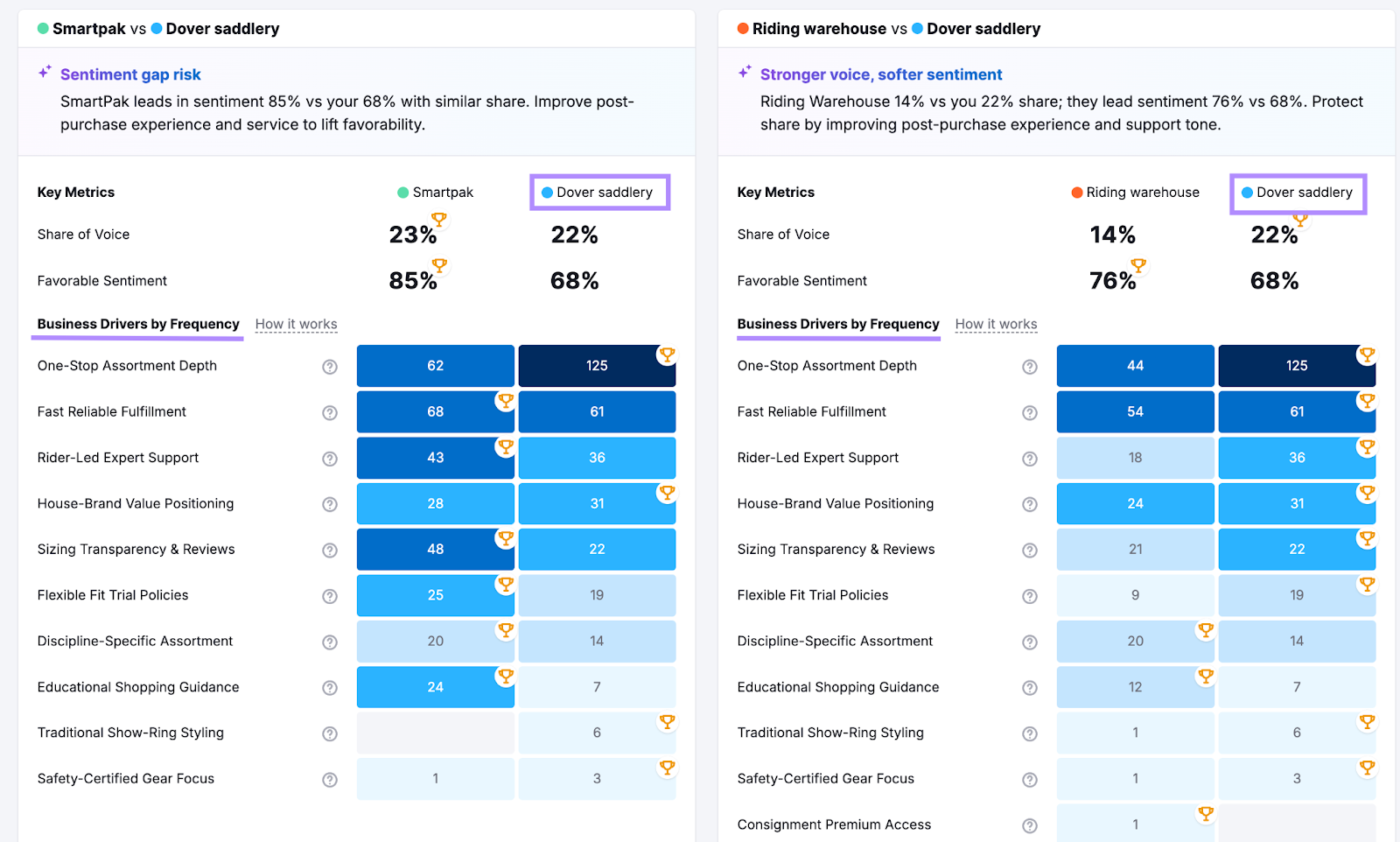
Task: Open the How it works link in the left panel
Action: 296,324
